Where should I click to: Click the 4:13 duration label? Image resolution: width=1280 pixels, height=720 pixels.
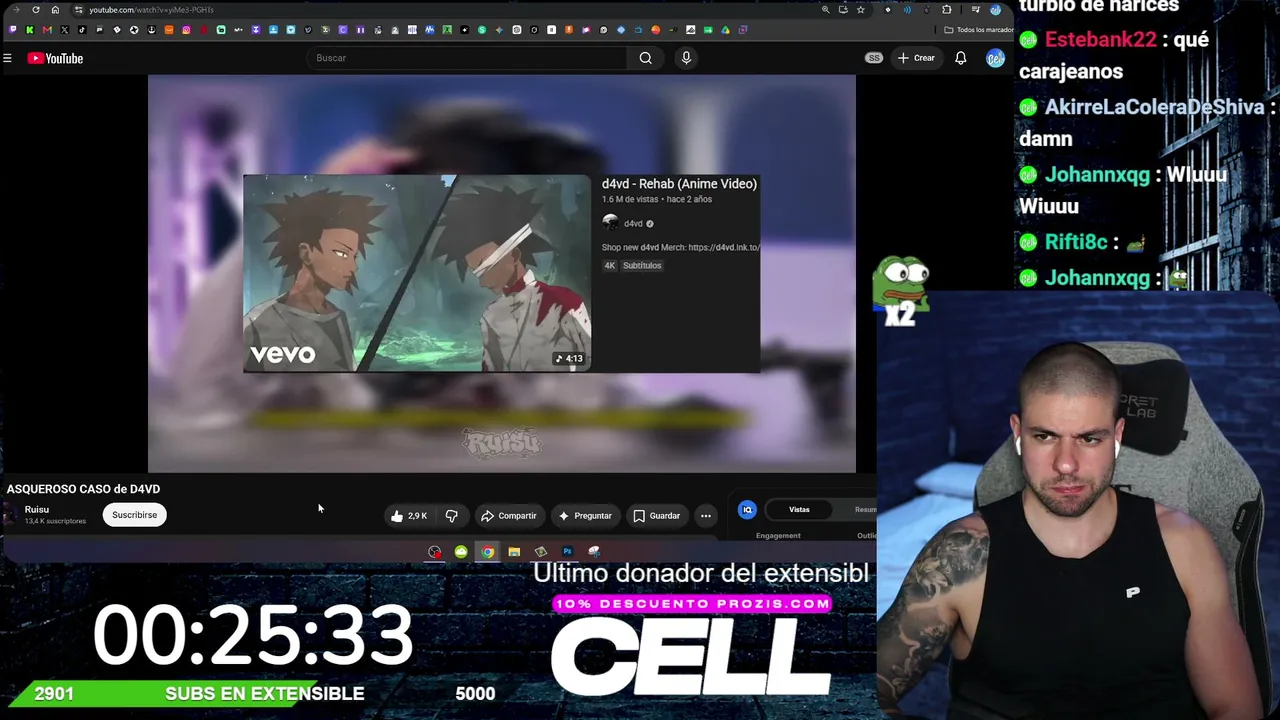coord(569,358)
